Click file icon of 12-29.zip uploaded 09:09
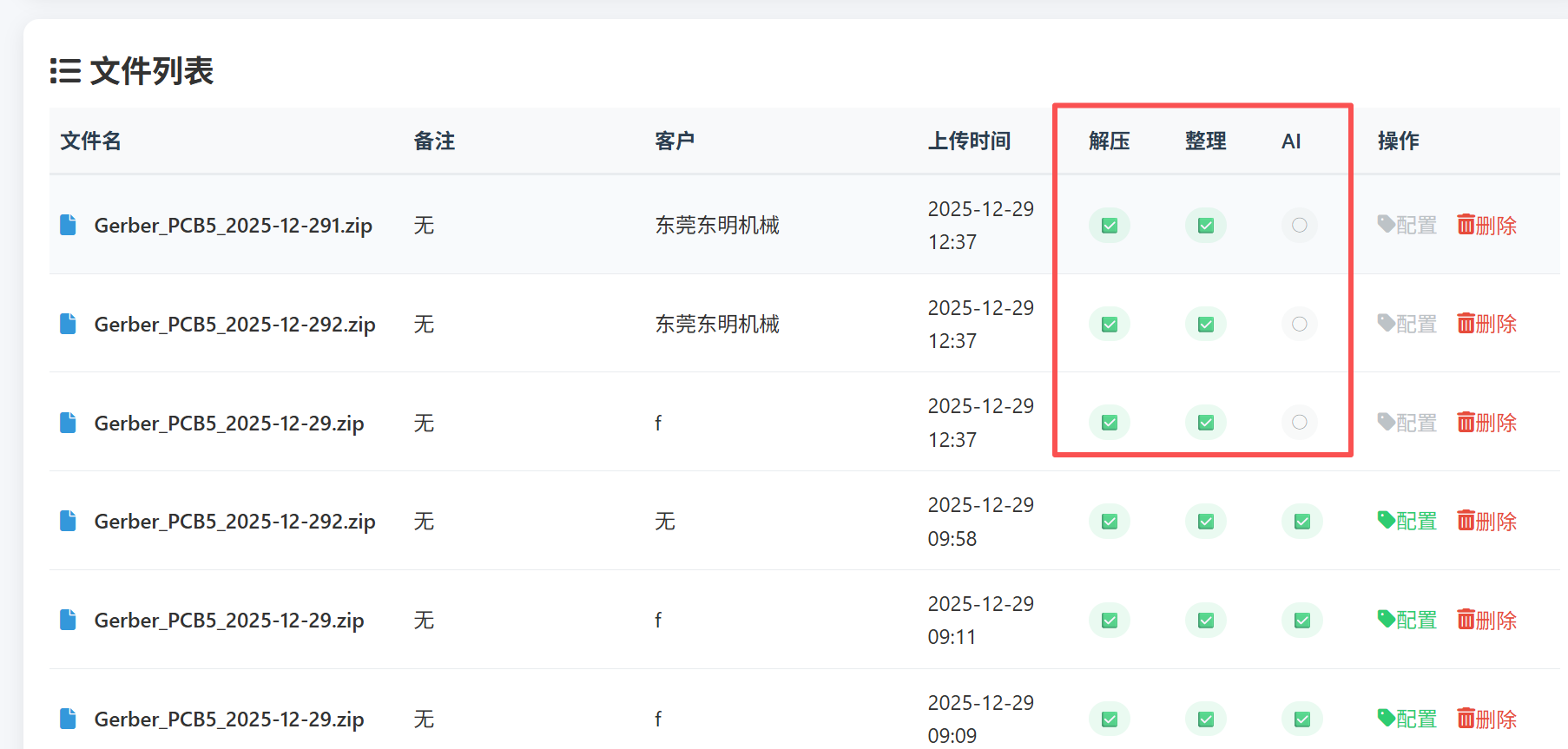The image size is (1568, 749). coord(68,719)
